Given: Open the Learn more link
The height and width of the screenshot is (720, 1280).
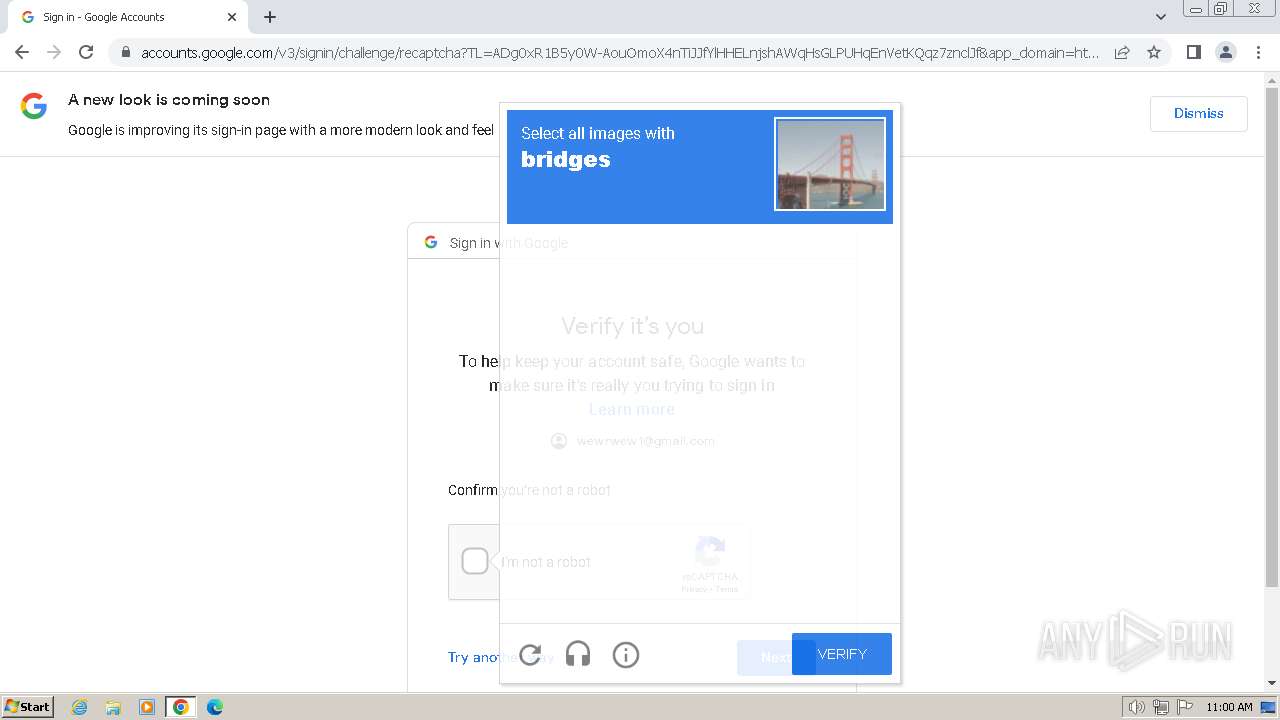Looking at the screenshot, I should [x=632, y=409].
